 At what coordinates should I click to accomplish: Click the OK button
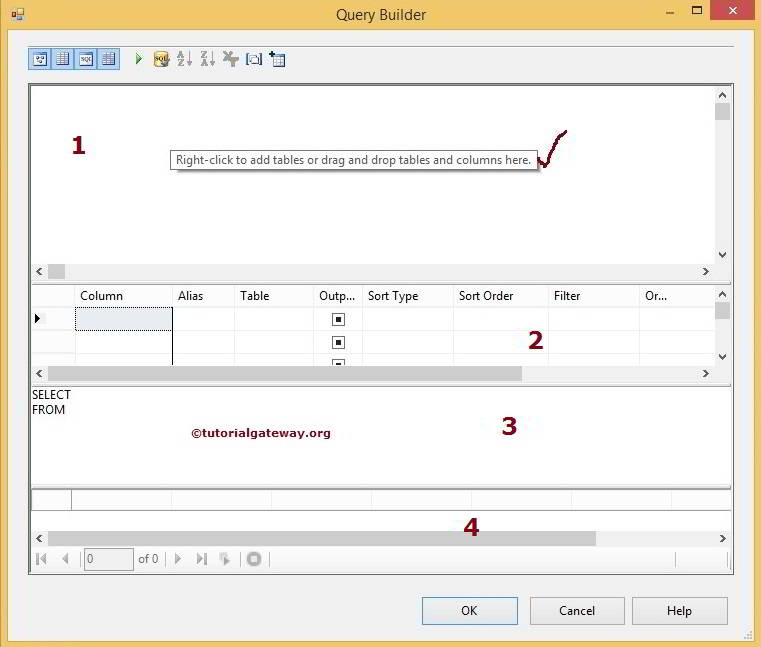469,611
